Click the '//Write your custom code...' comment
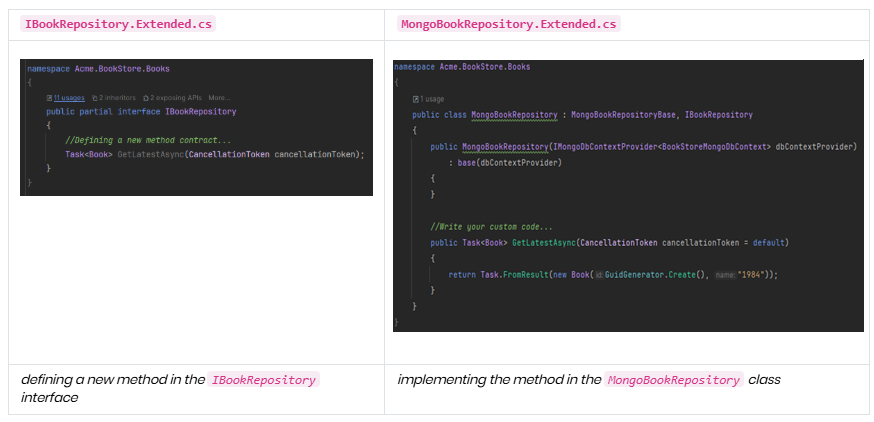 point(491,226)
